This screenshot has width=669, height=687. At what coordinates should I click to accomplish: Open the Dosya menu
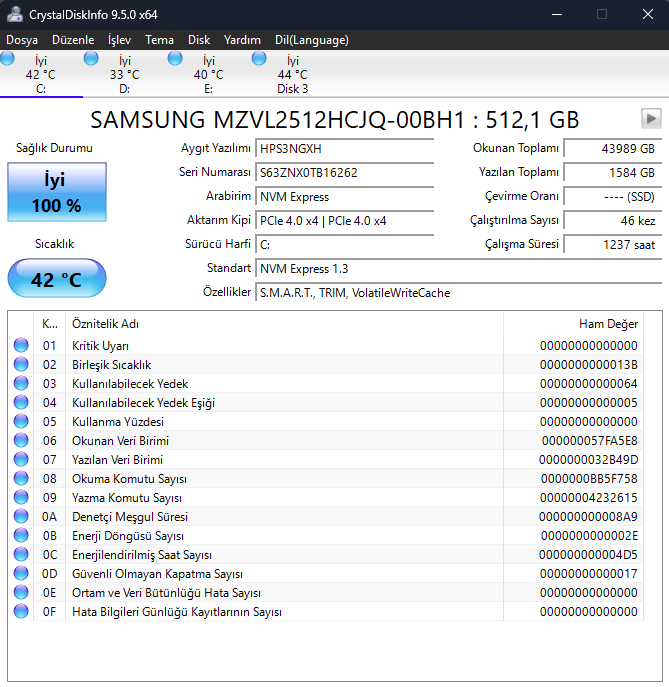click(x=22, y=40)
